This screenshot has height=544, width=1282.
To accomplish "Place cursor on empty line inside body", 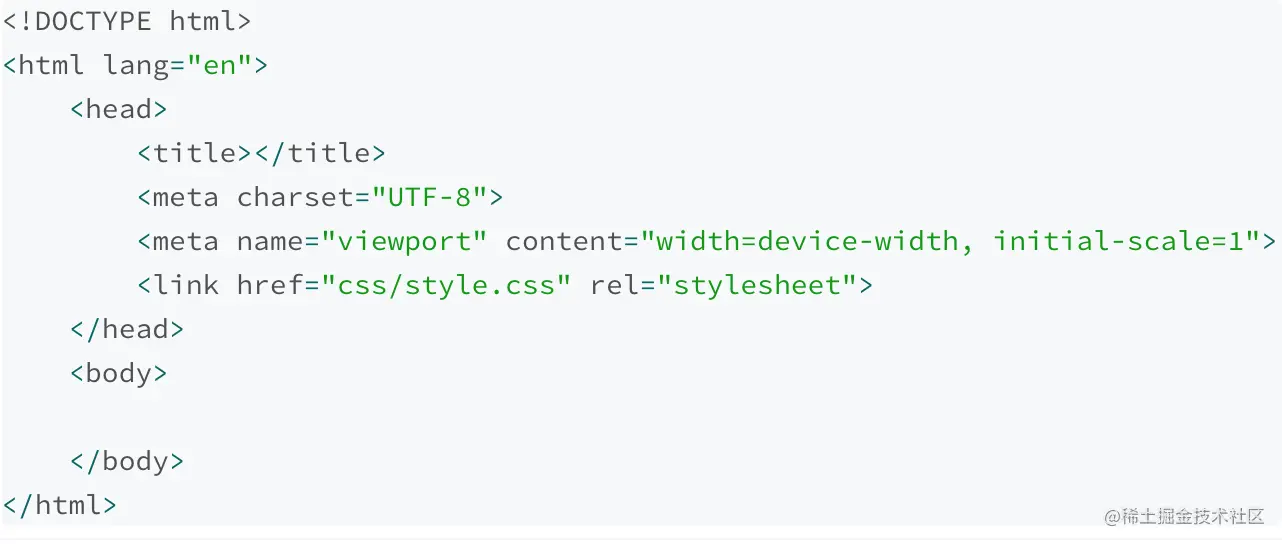I will (x=641, y=417).
